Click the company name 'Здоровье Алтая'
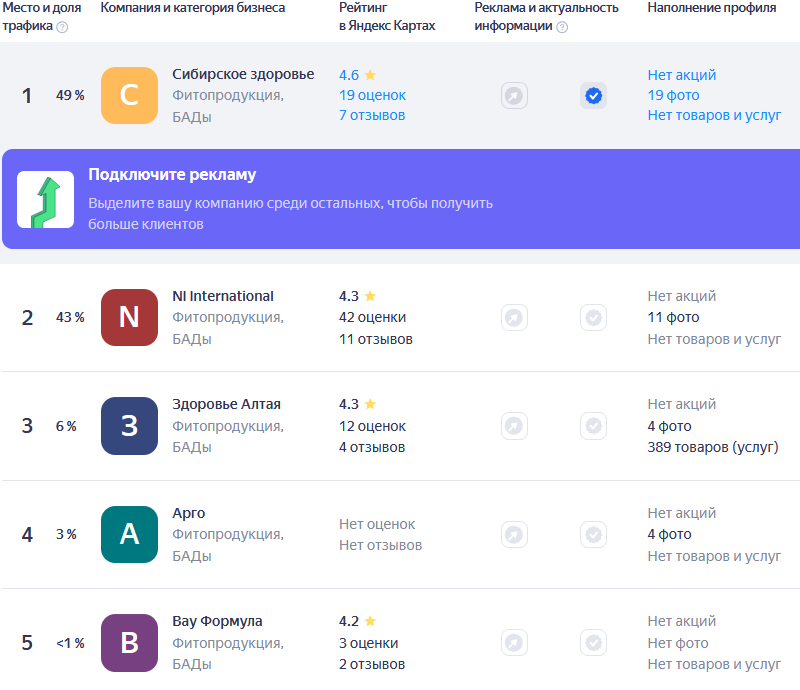Screen dimensions: 800x690 [x=227, y=404]
